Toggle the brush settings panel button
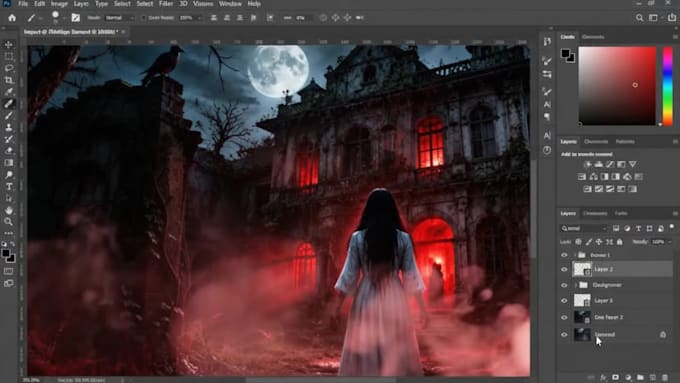 coord(75,18)
